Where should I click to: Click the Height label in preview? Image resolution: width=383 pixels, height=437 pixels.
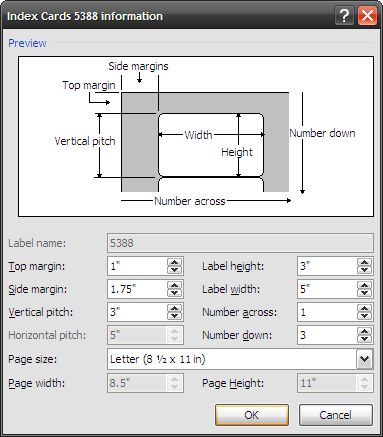(237, 152)
